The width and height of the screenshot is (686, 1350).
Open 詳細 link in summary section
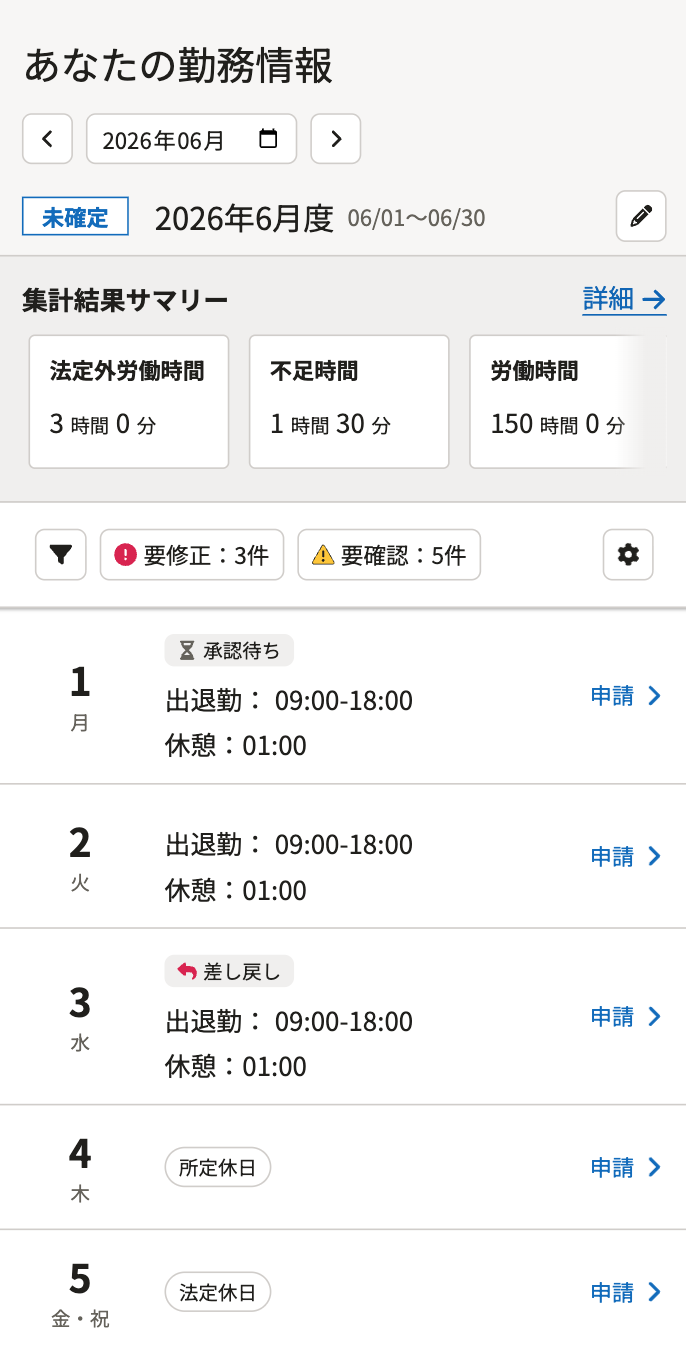[x=625, y=299]
